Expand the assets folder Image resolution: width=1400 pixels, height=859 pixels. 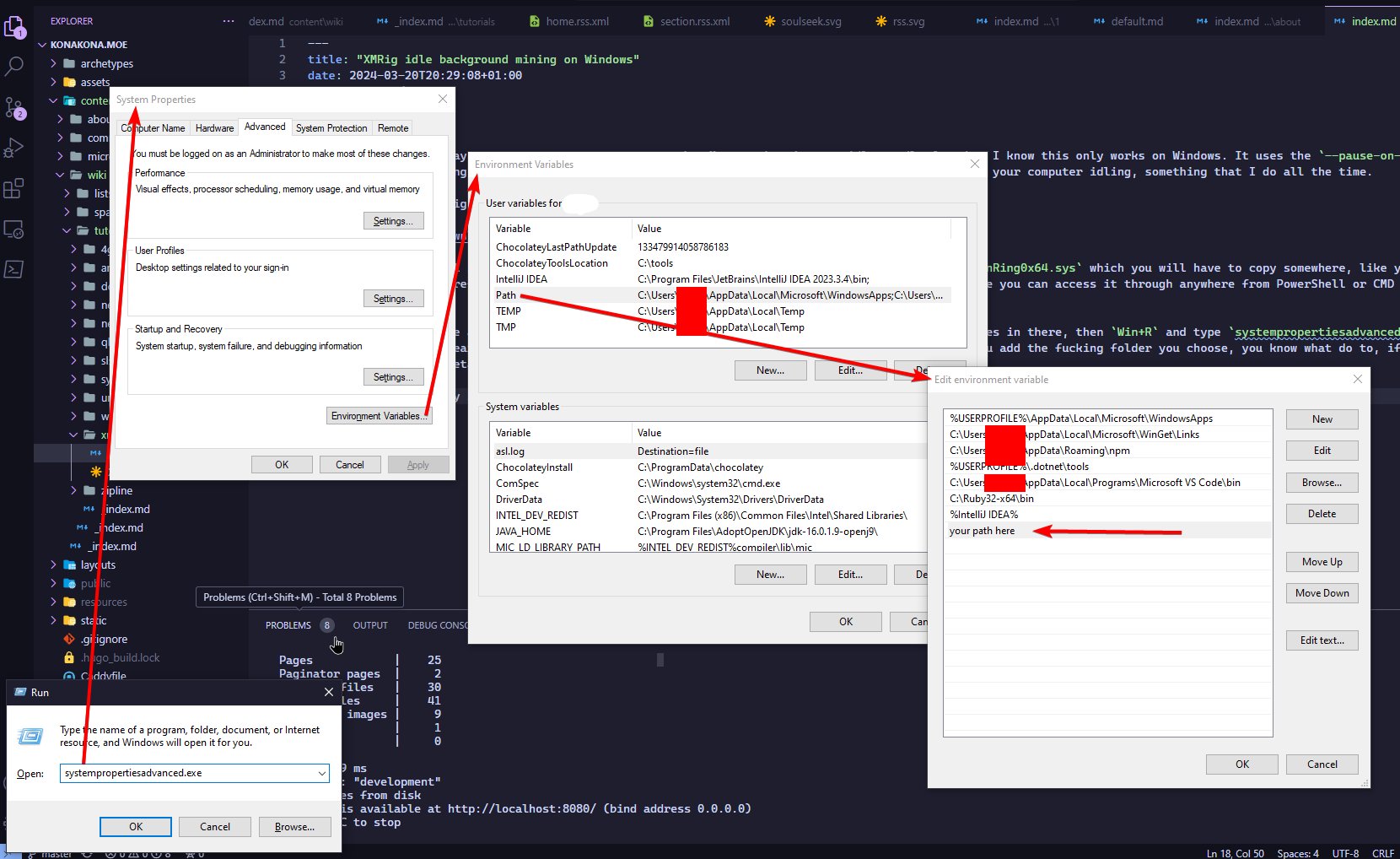pos(54,82)
